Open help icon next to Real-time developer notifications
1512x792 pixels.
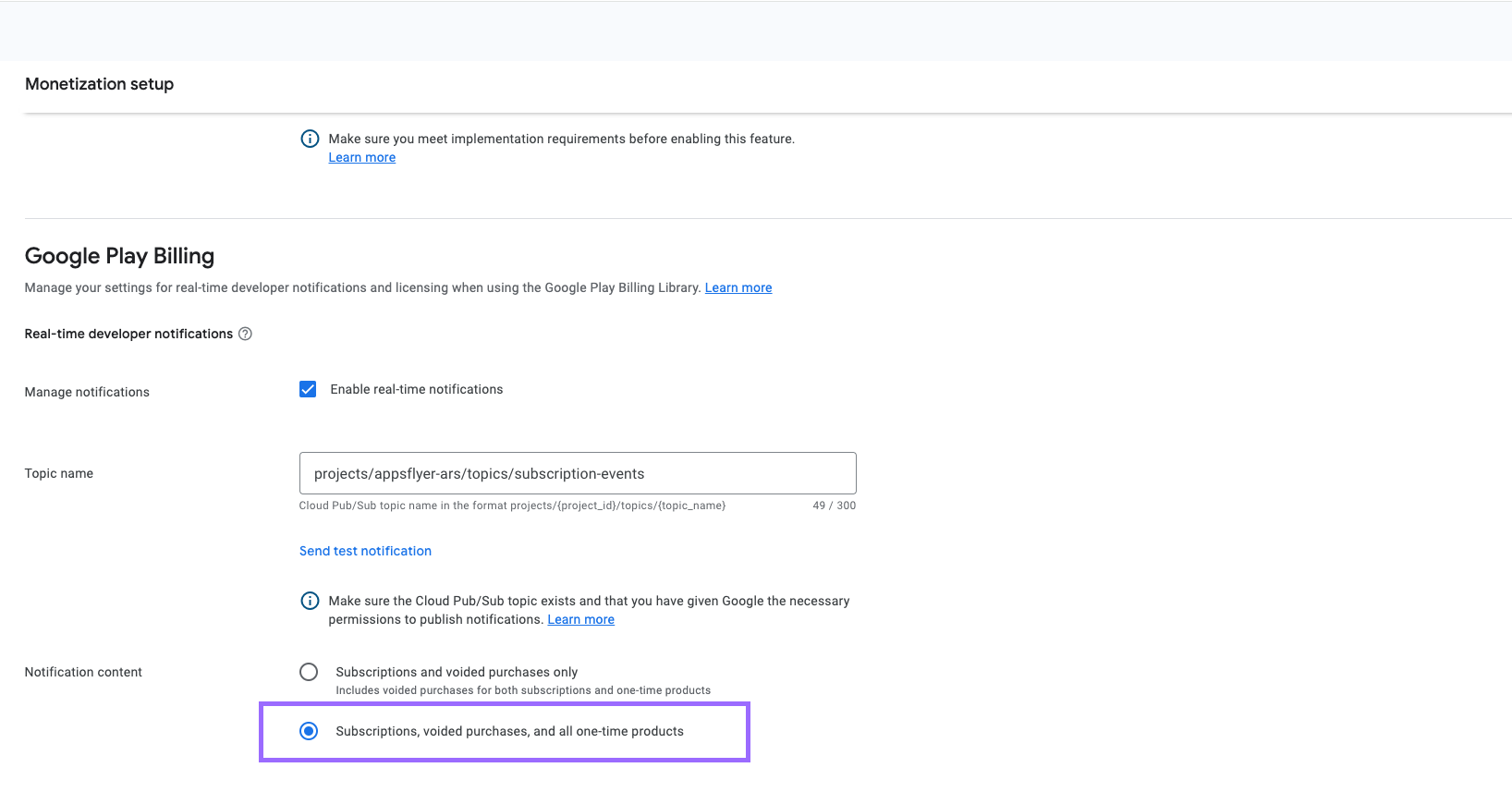(245, 334)
